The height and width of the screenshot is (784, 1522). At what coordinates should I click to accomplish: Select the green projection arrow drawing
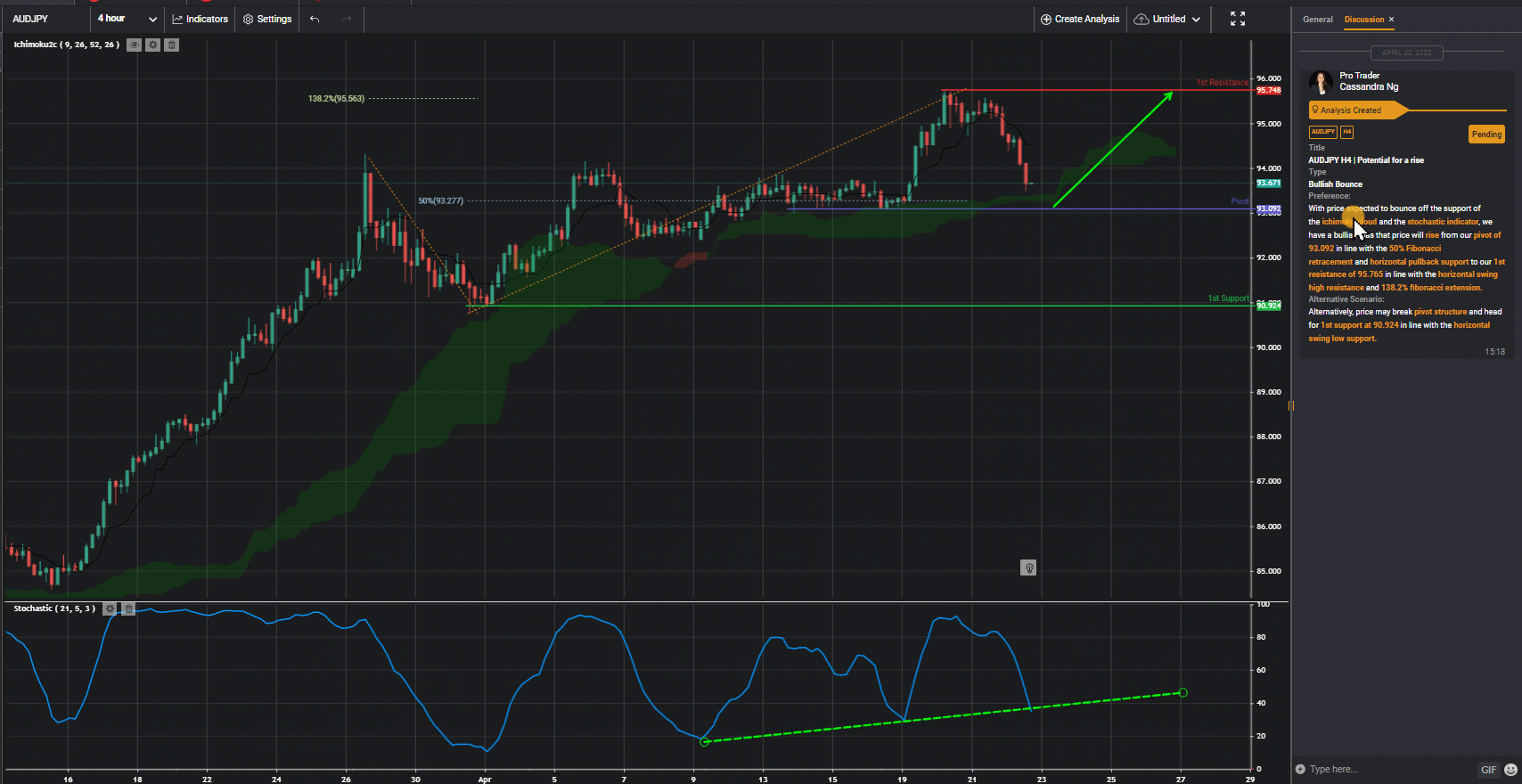(1113, 149)
